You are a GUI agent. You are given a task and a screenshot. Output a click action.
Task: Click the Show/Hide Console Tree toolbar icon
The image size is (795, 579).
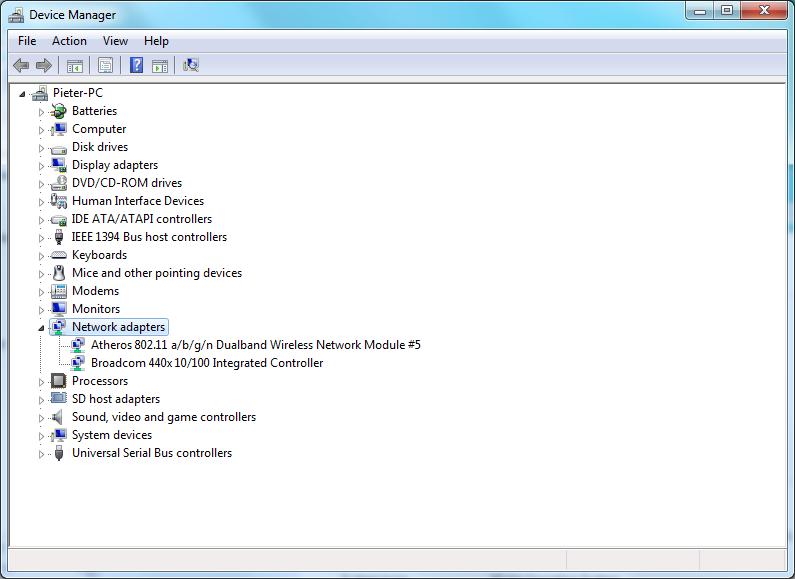tap(75, 65)
